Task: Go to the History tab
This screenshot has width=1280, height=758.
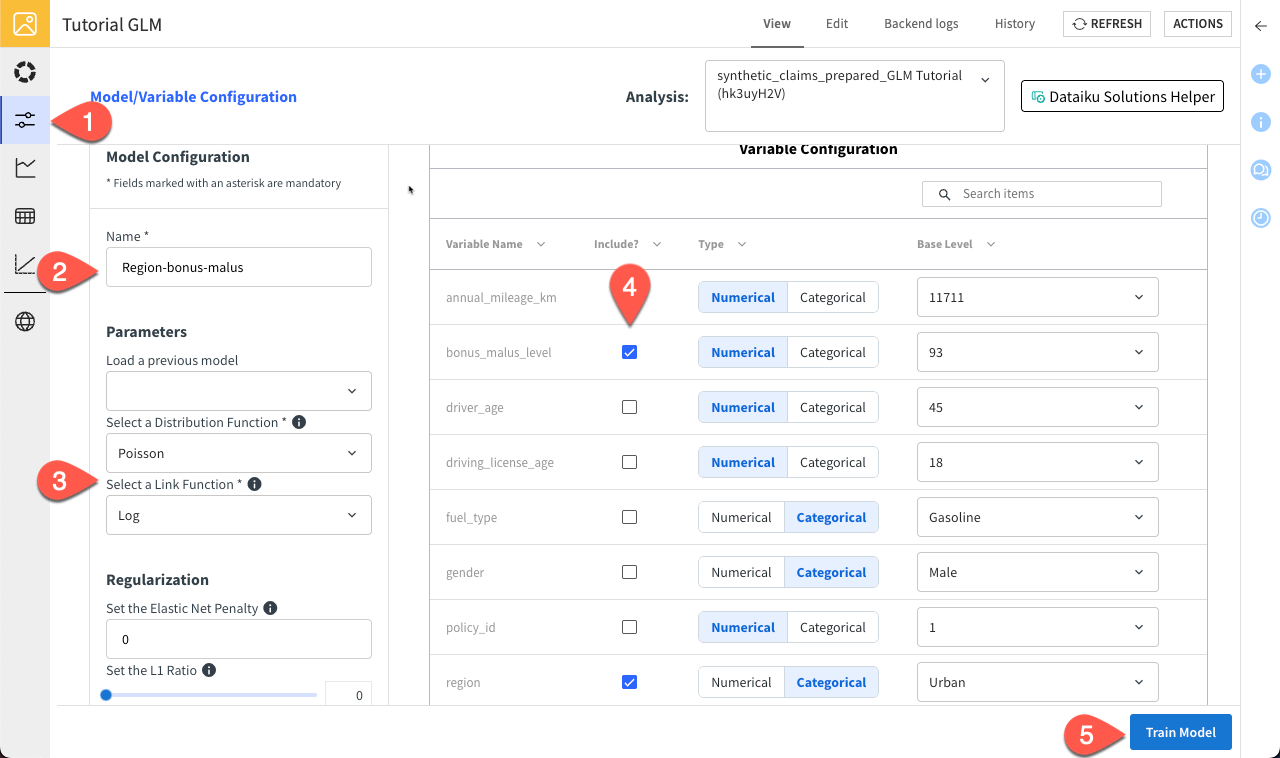Action: pyautogui.click(x=1014, y=24)
